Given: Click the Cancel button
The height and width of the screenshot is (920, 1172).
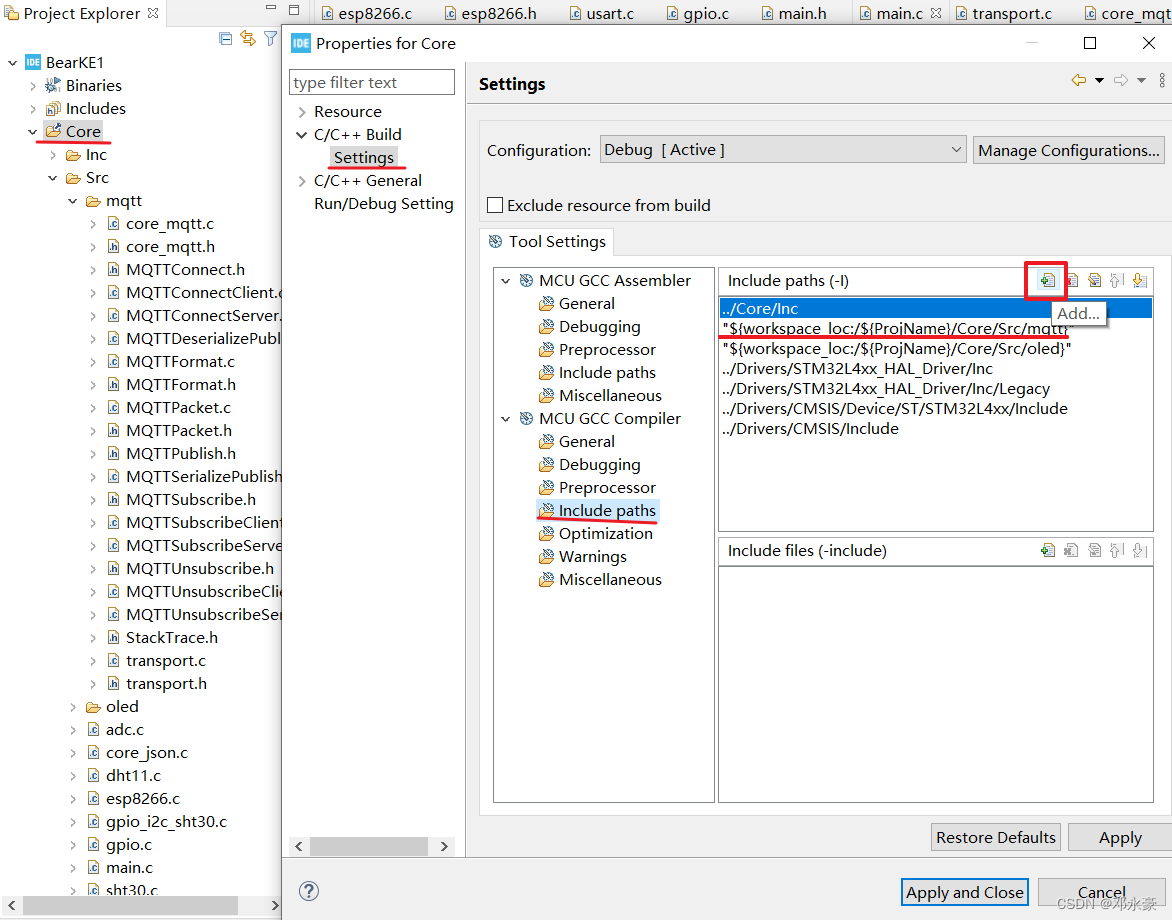Looking at the screenshot, I should [1102, 892].
